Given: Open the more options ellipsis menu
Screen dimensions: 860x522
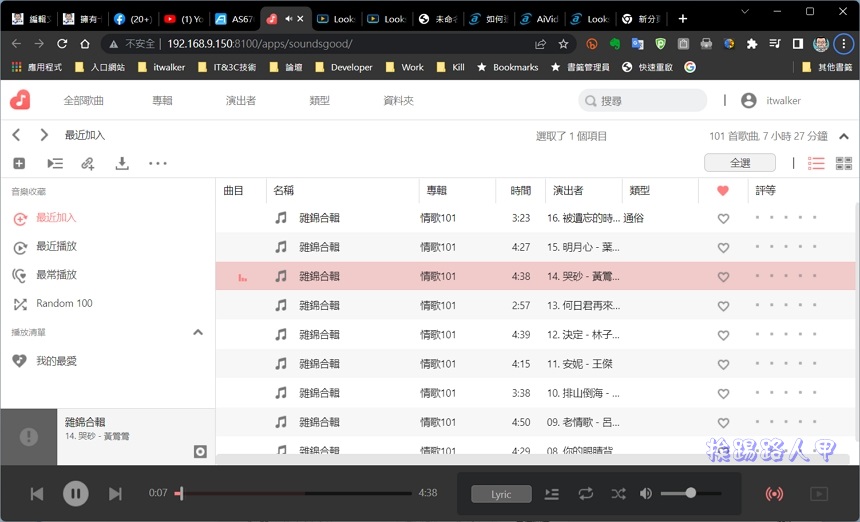Looking at the screenshot, I should coord(157,163).
